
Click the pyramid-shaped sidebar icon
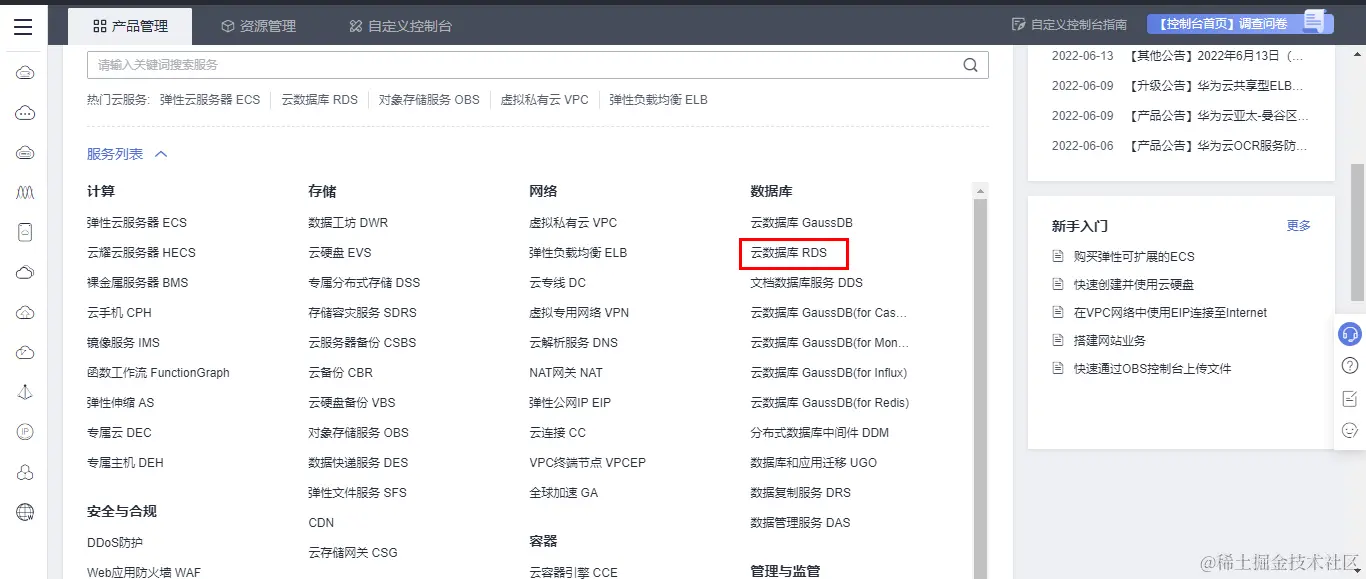[x=26, y=392]
